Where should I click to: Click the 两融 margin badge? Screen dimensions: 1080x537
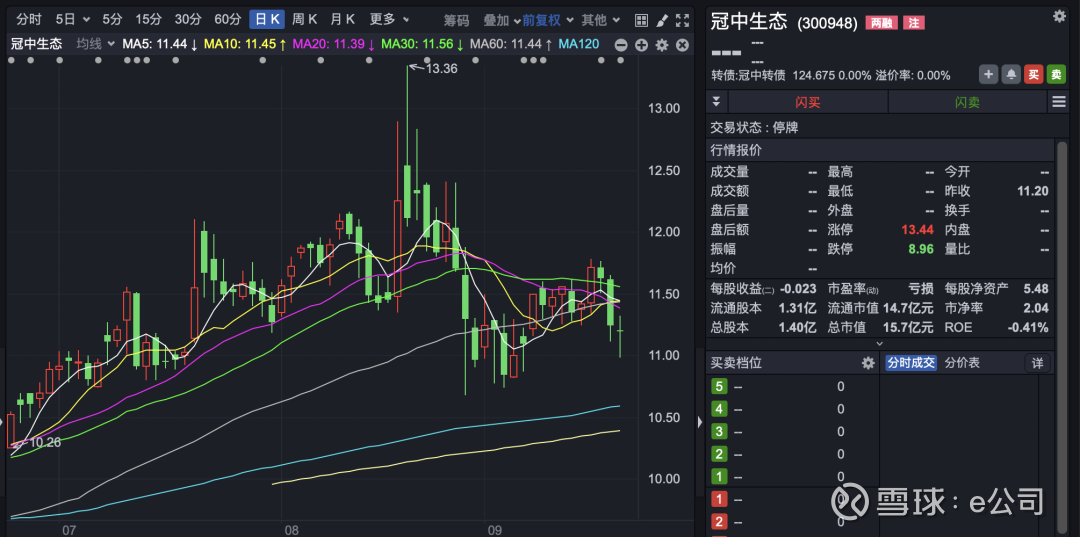tap(881, 23)
